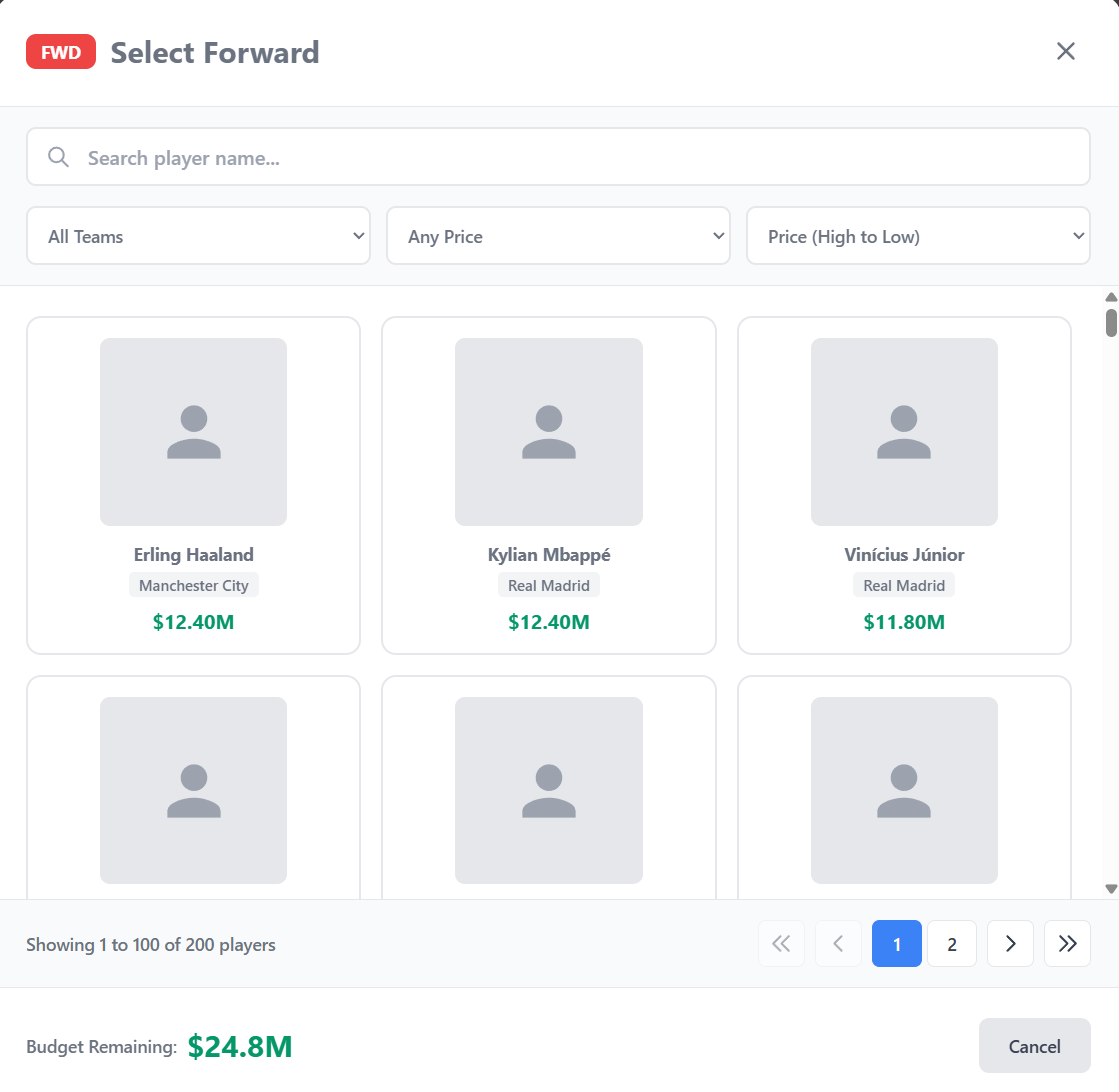The height and width of the screenshot is (1092, 1119).
Task: Choose the Vinícius Júnior player name
Action: pyautogui.click(x=904, y=554)
